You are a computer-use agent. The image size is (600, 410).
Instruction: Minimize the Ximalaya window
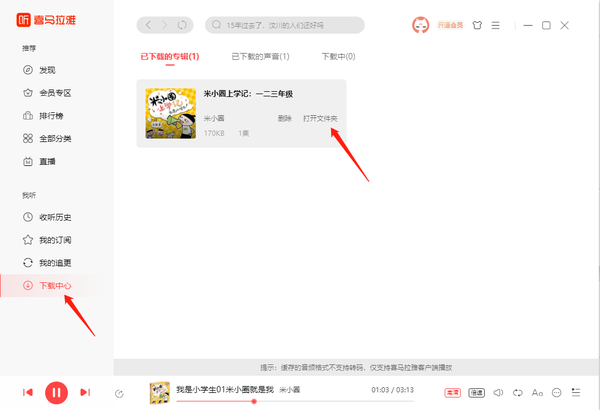pyautogui.click(x=528, y=25)
